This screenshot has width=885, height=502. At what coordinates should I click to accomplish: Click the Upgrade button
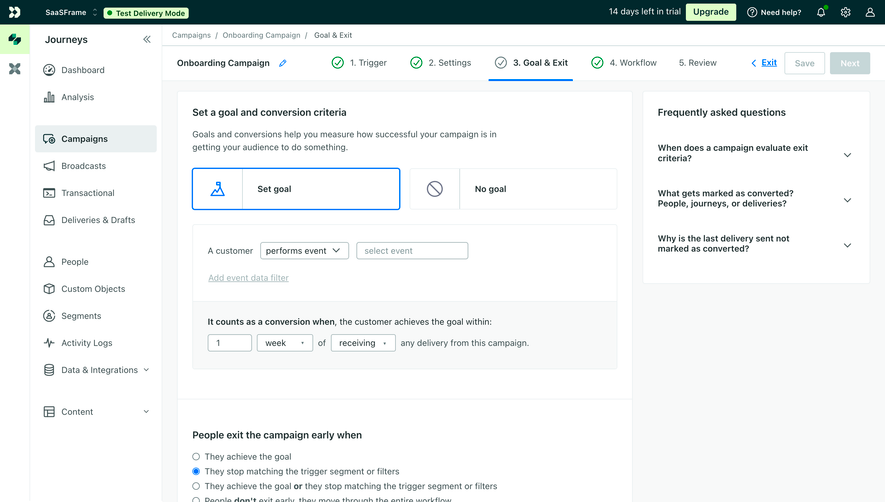711,12
